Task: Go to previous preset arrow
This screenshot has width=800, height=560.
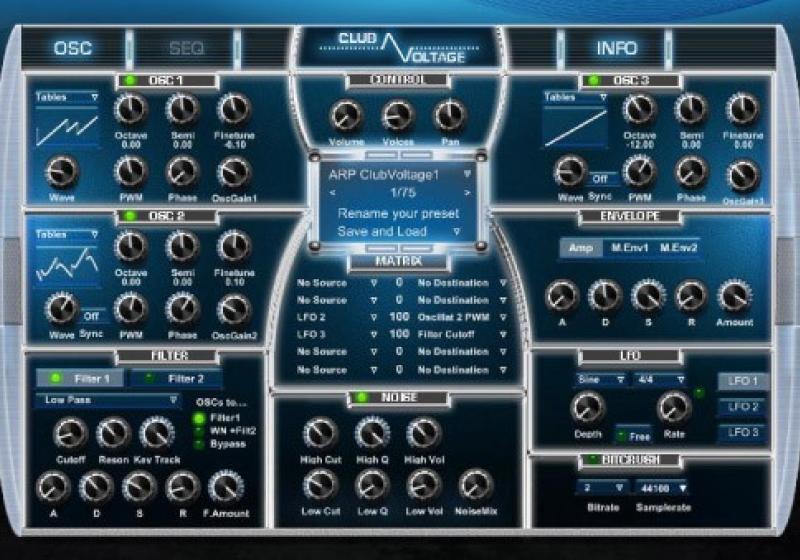Action: 333,193
